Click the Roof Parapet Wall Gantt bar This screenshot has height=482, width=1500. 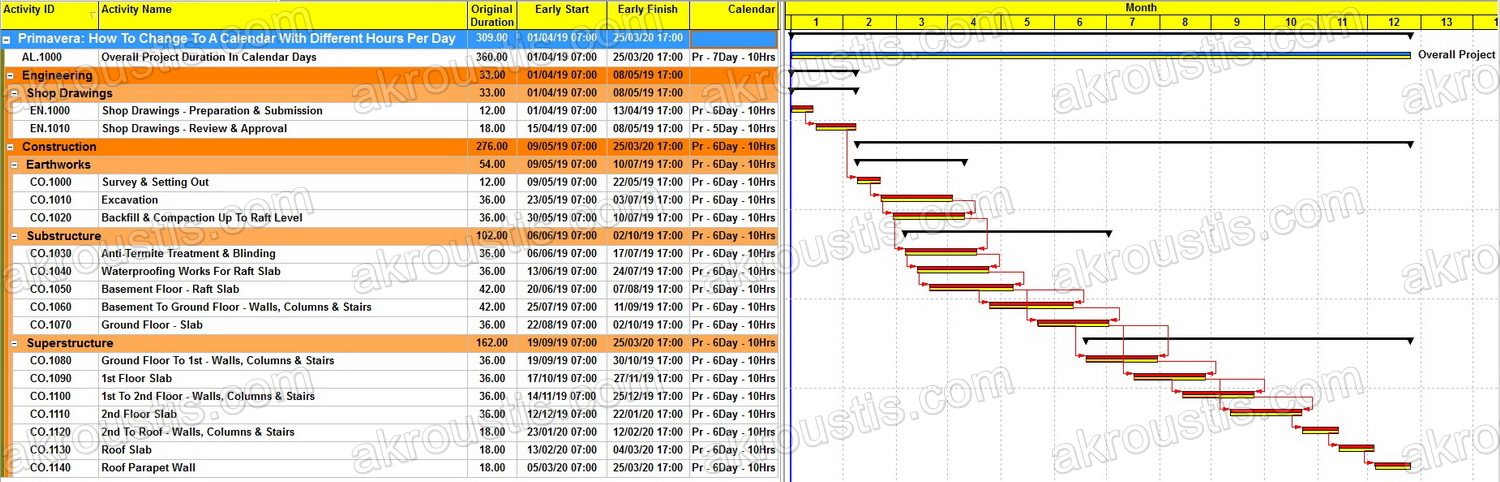tap(1392, 465)
